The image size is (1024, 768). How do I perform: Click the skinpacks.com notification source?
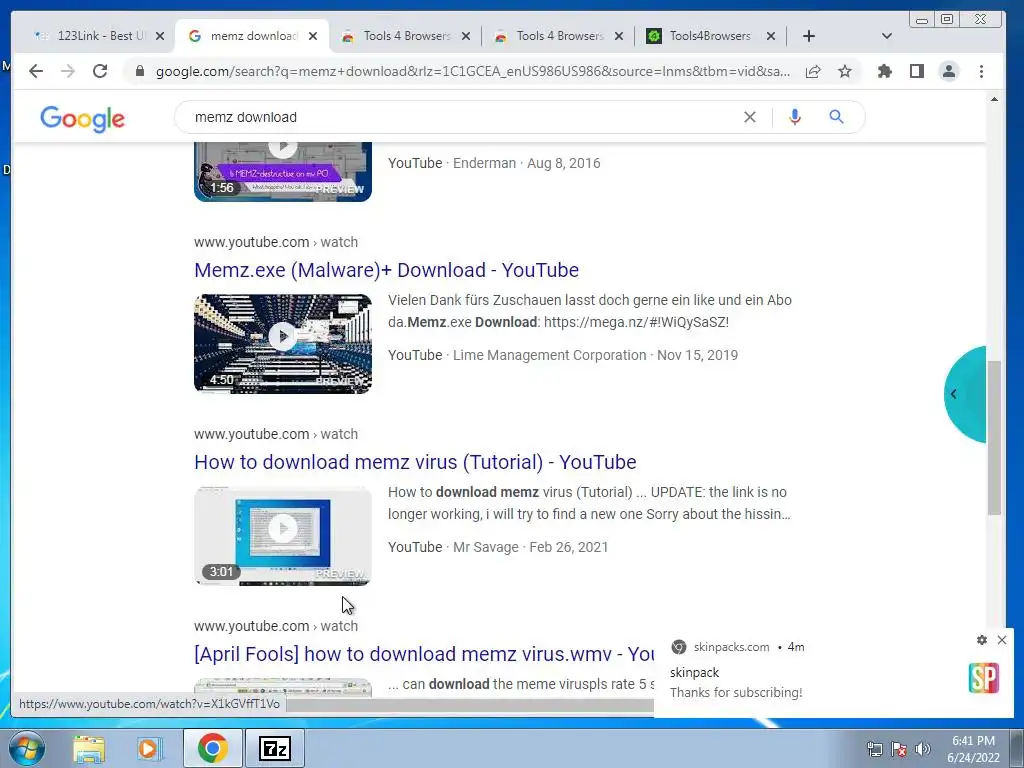731,647
